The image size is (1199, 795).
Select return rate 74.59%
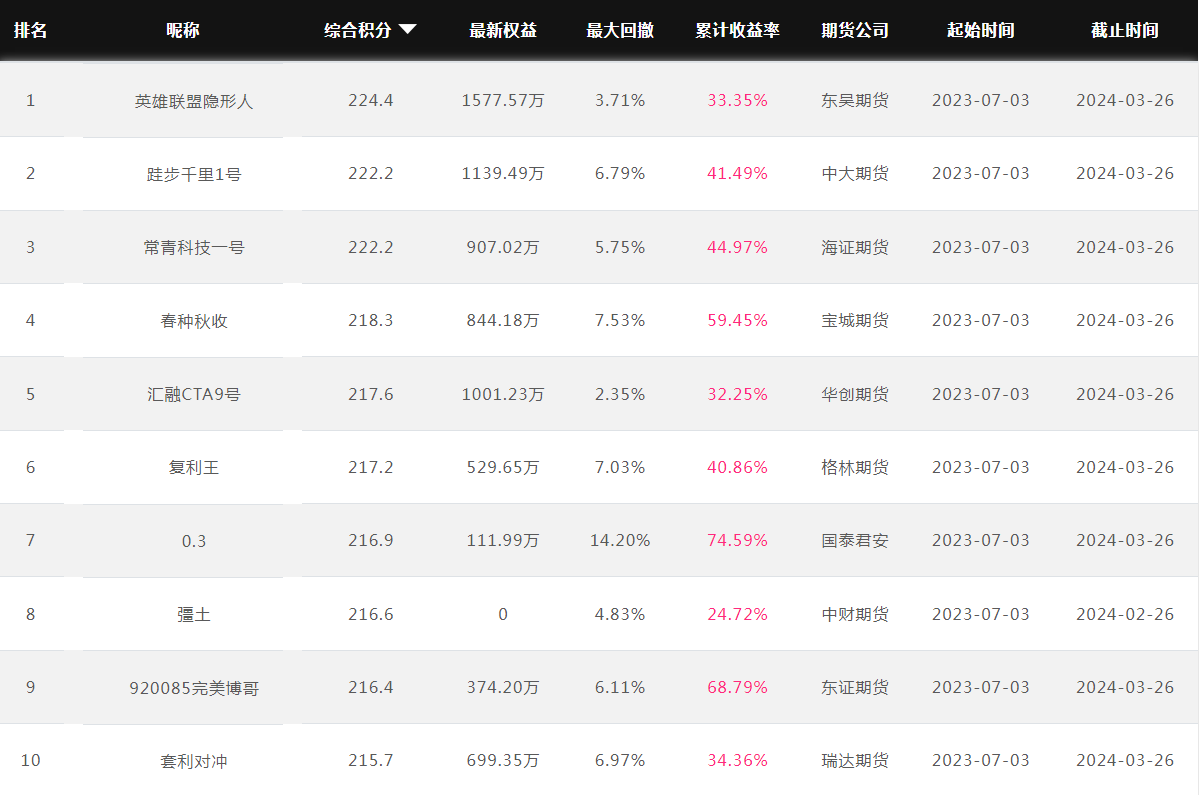[737, 540]
